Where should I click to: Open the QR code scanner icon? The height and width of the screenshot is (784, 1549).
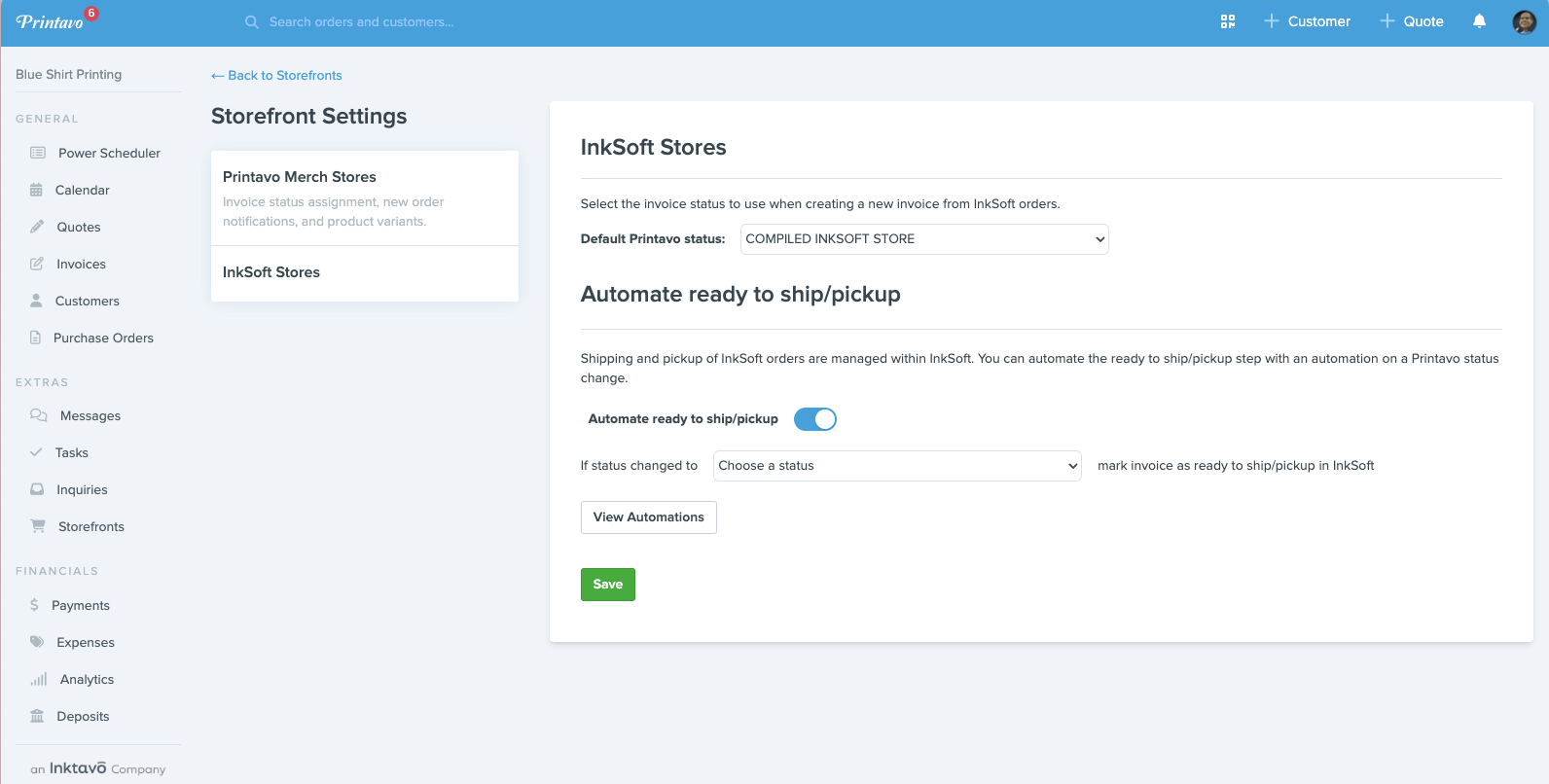pyautogui.click(x=1228, y=21)
